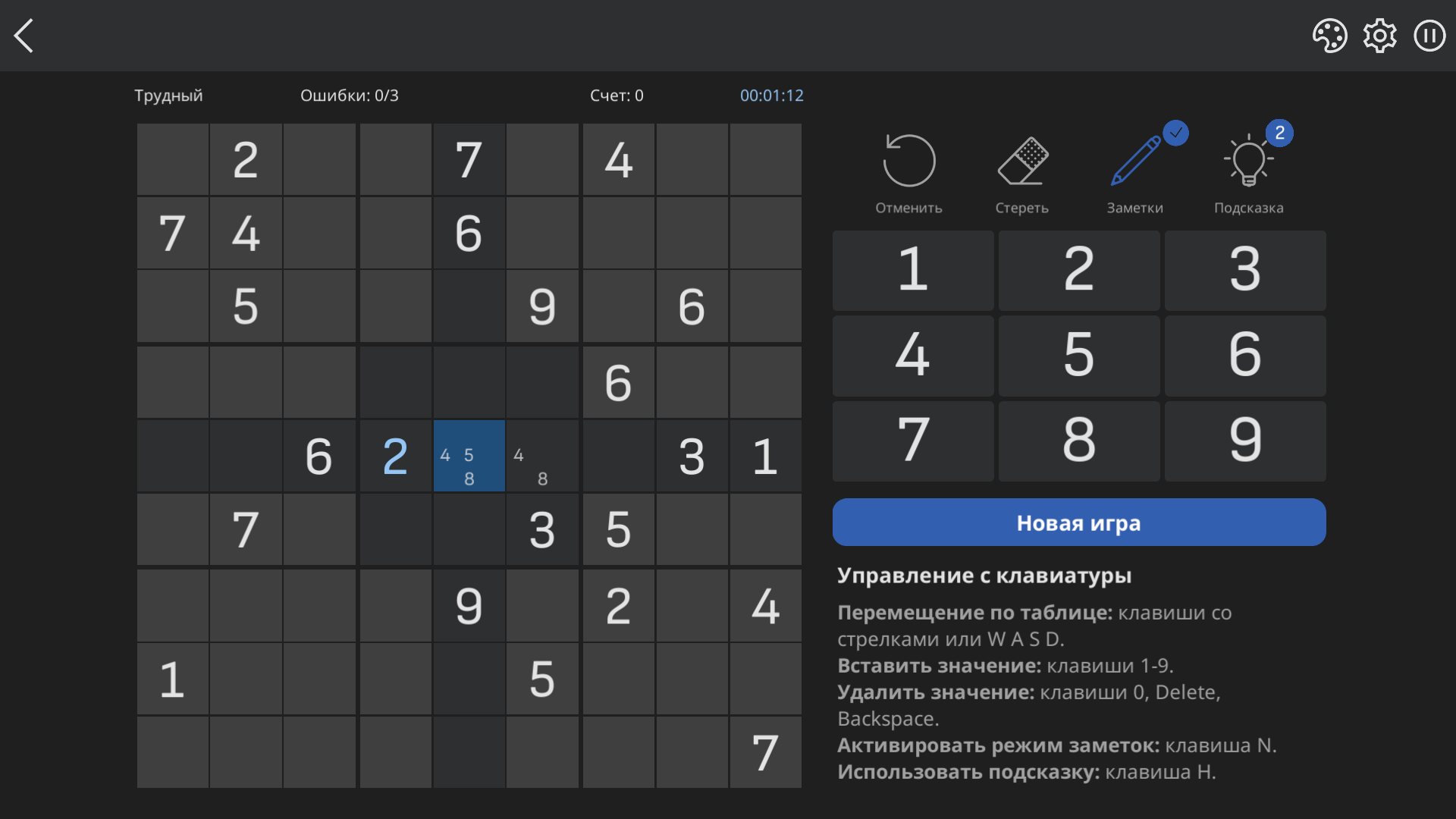Open the theme palette icon
This screenshot has width=1456, height=819.
click(x=1330, y=35)
